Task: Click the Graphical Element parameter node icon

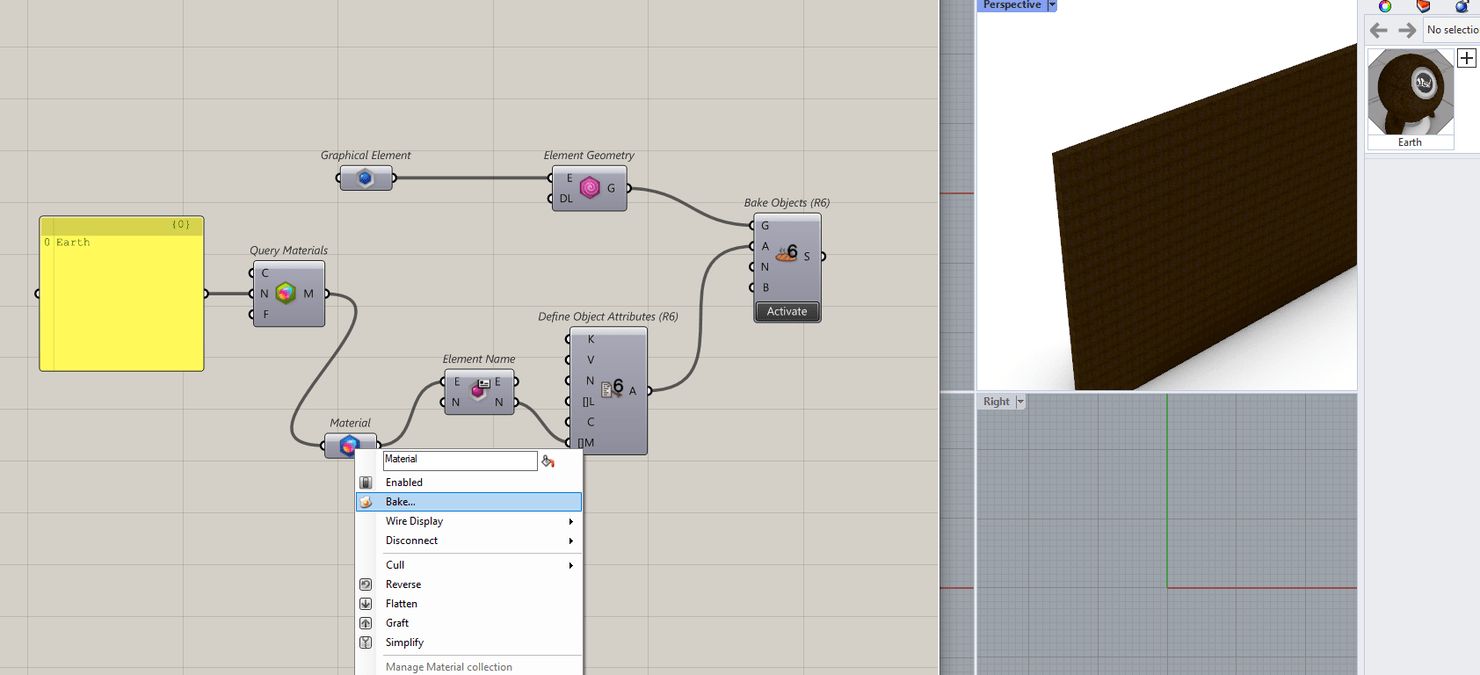Action: pyautogui.click(x=365, y=179)
